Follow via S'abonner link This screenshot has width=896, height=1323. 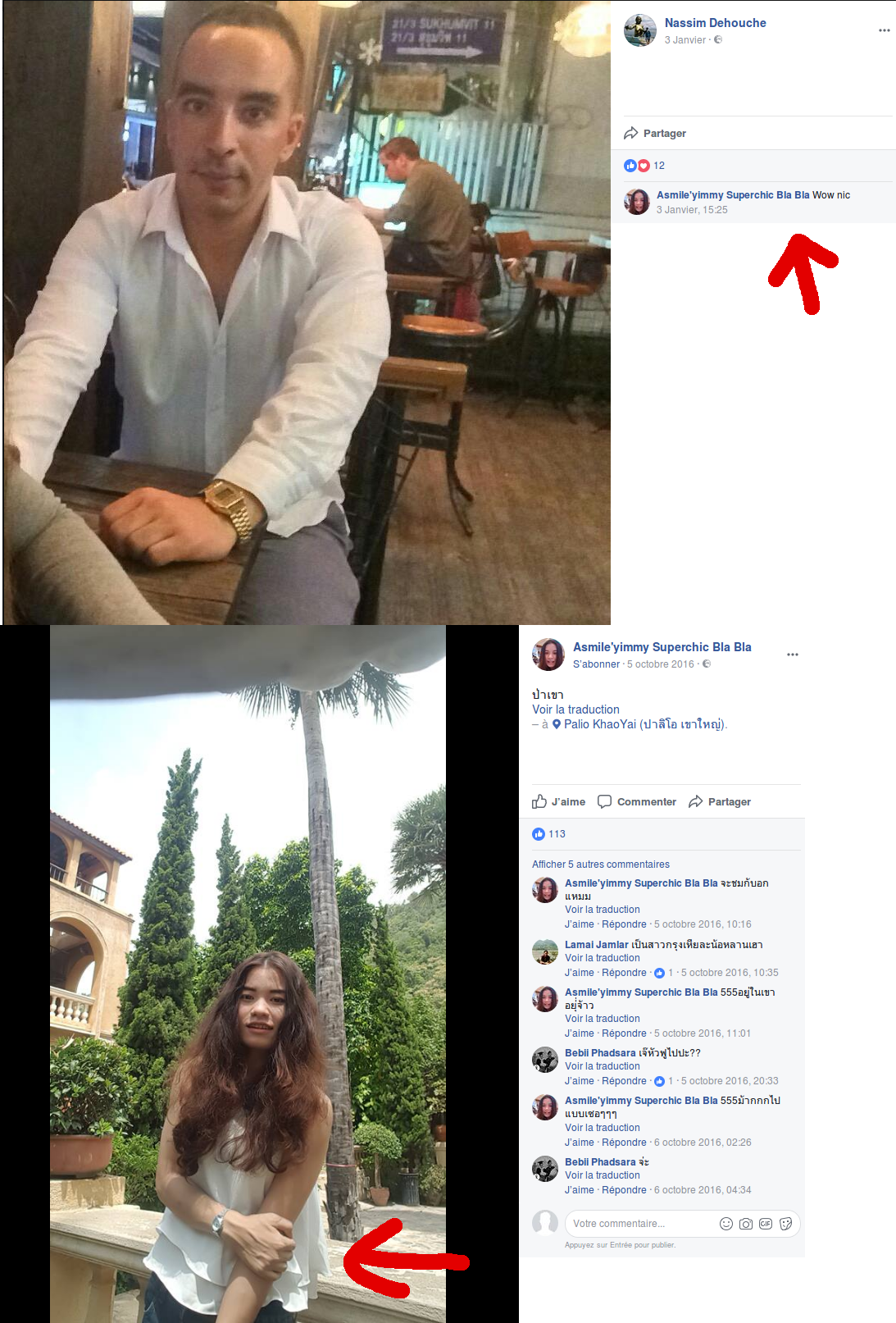(x=596, y=664)
